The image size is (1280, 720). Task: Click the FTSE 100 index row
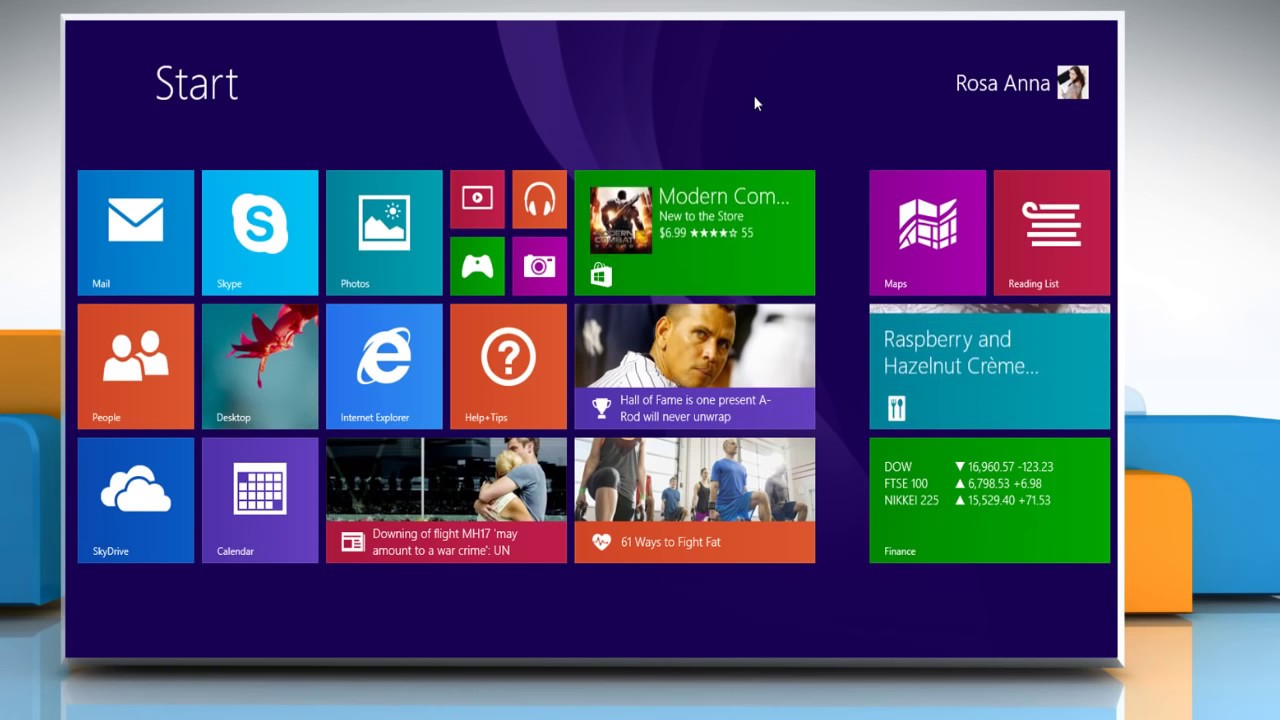963,484
